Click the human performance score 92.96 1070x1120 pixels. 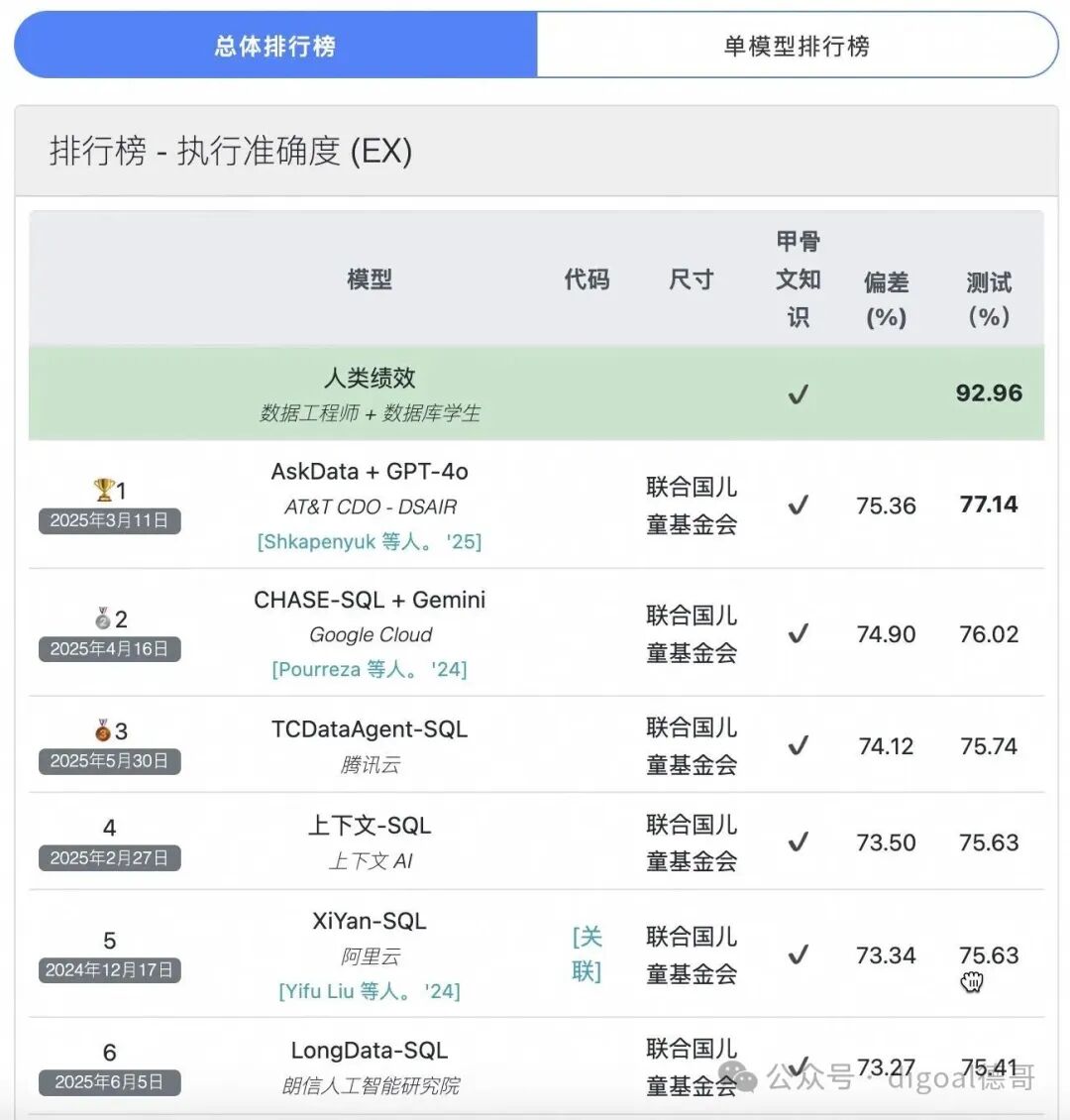click(989, 392)
